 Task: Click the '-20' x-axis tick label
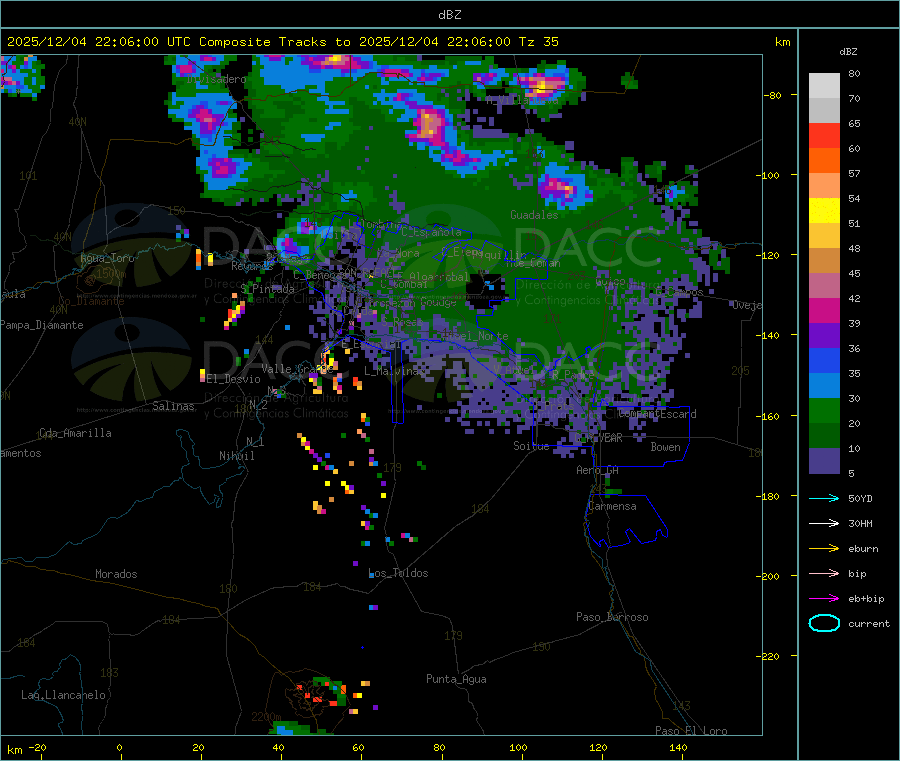pyautogui.click(x=37, y=747)
